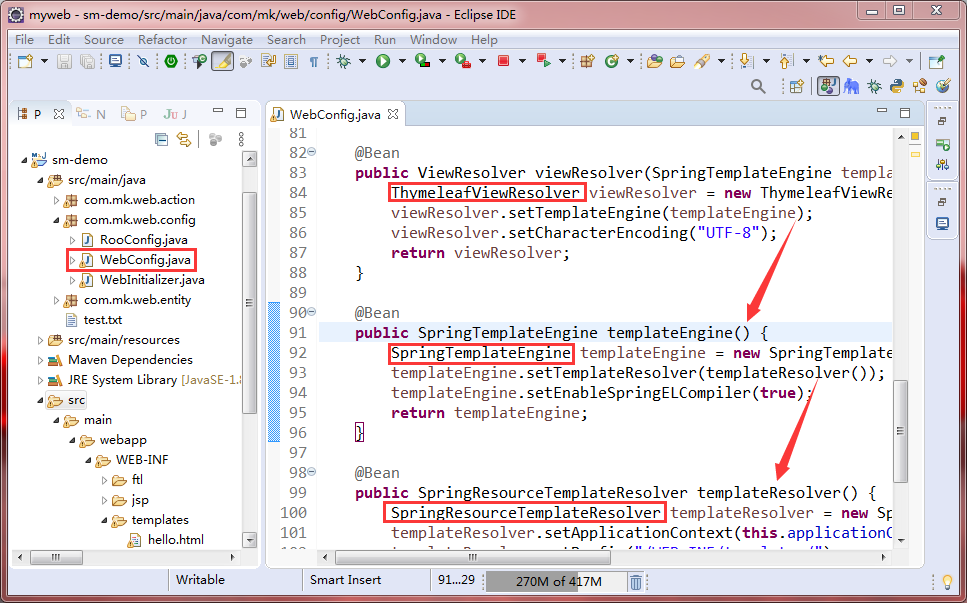Click the Pin Editor icon
Screen dimensions: 967x603
(x=937, y=61)
